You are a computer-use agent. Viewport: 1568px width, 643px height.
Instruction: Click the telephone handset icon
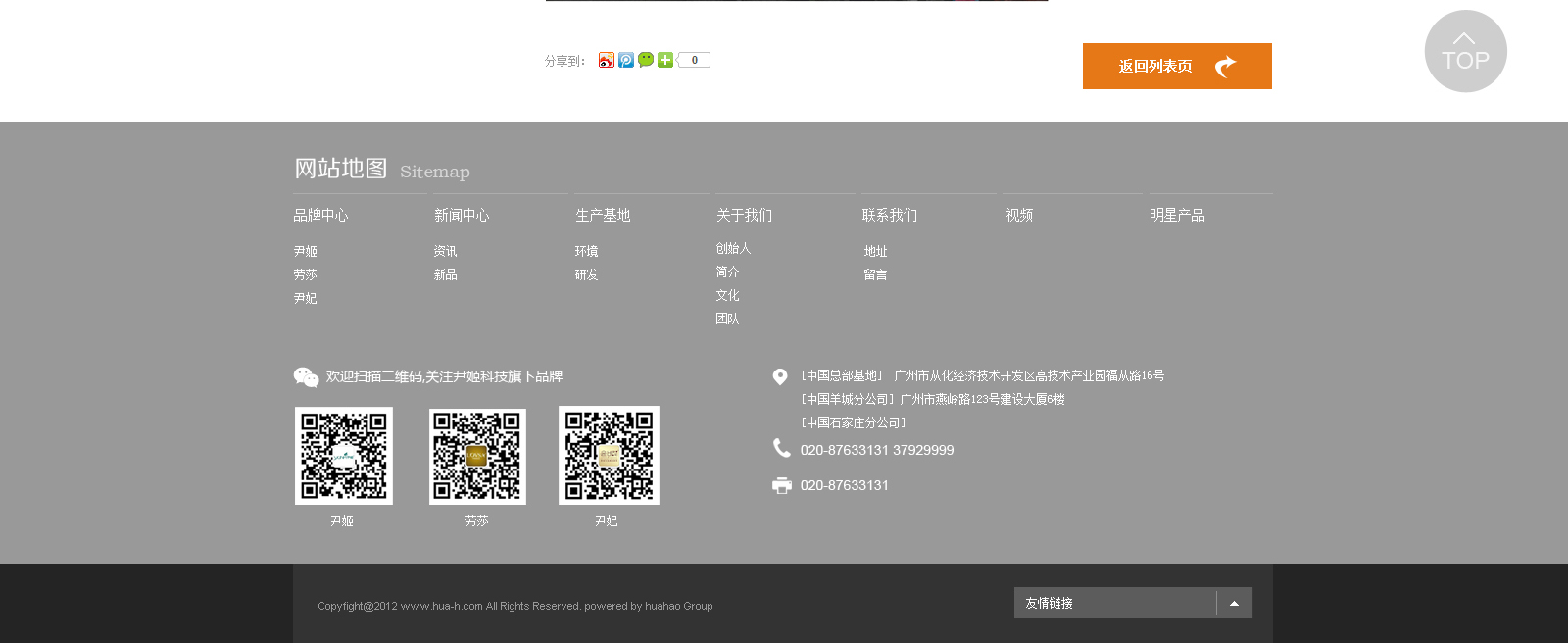point(781,448)
